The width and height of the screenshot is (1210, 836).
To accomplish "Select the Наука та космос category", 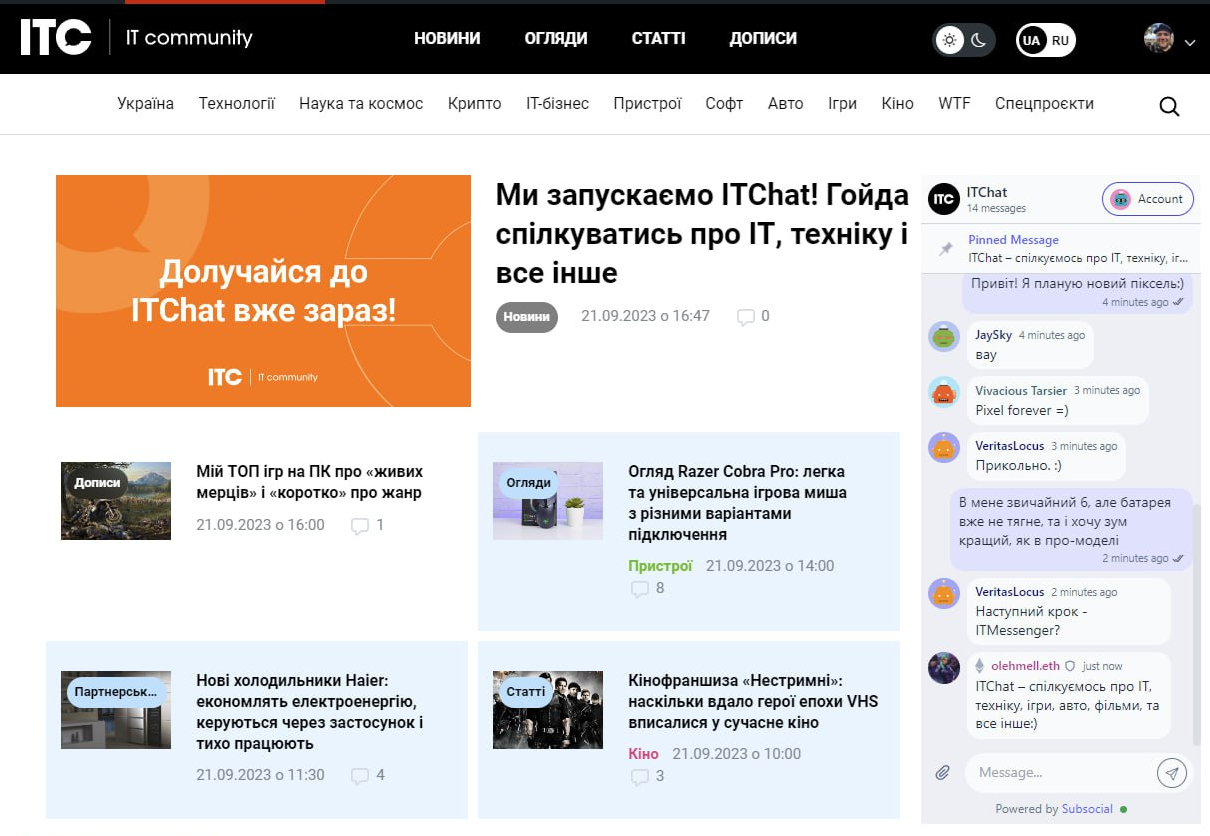I will pyautogui.click(x=361, y=104).
